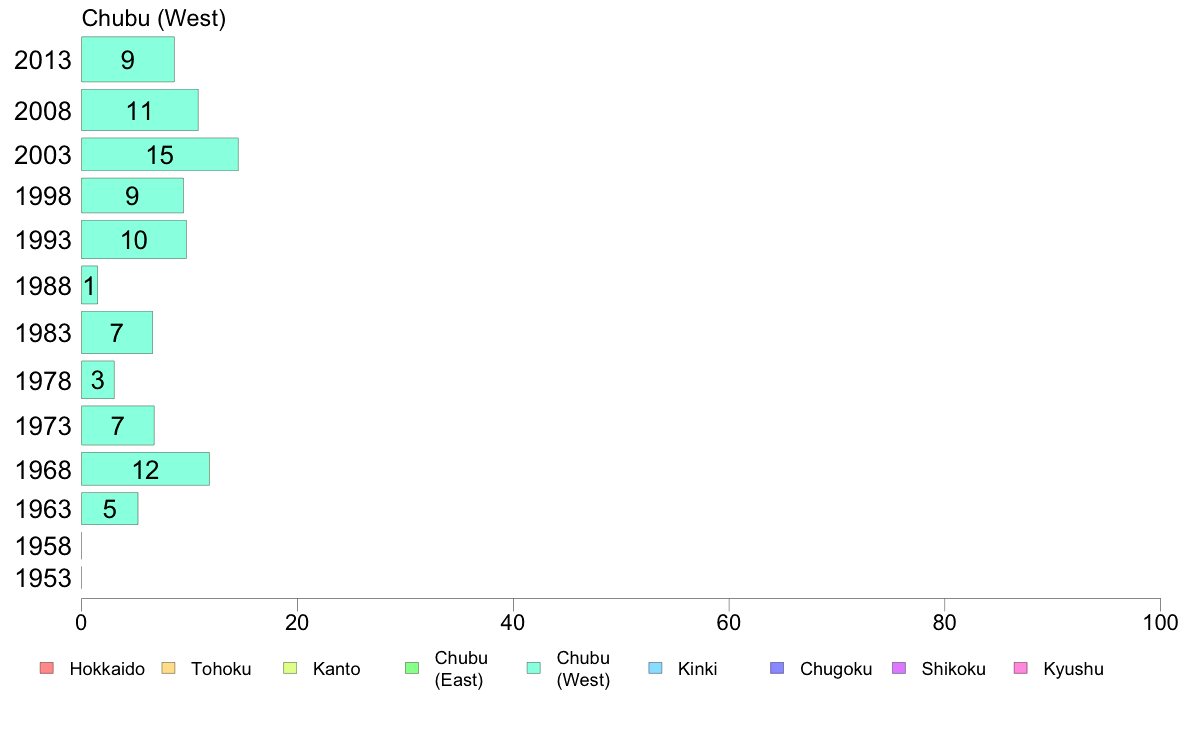Image resolution: width=1188 pixels, height=736 pixels.
Task: Select the 2003 bar showing 15
Action: (x=160, y=155)
